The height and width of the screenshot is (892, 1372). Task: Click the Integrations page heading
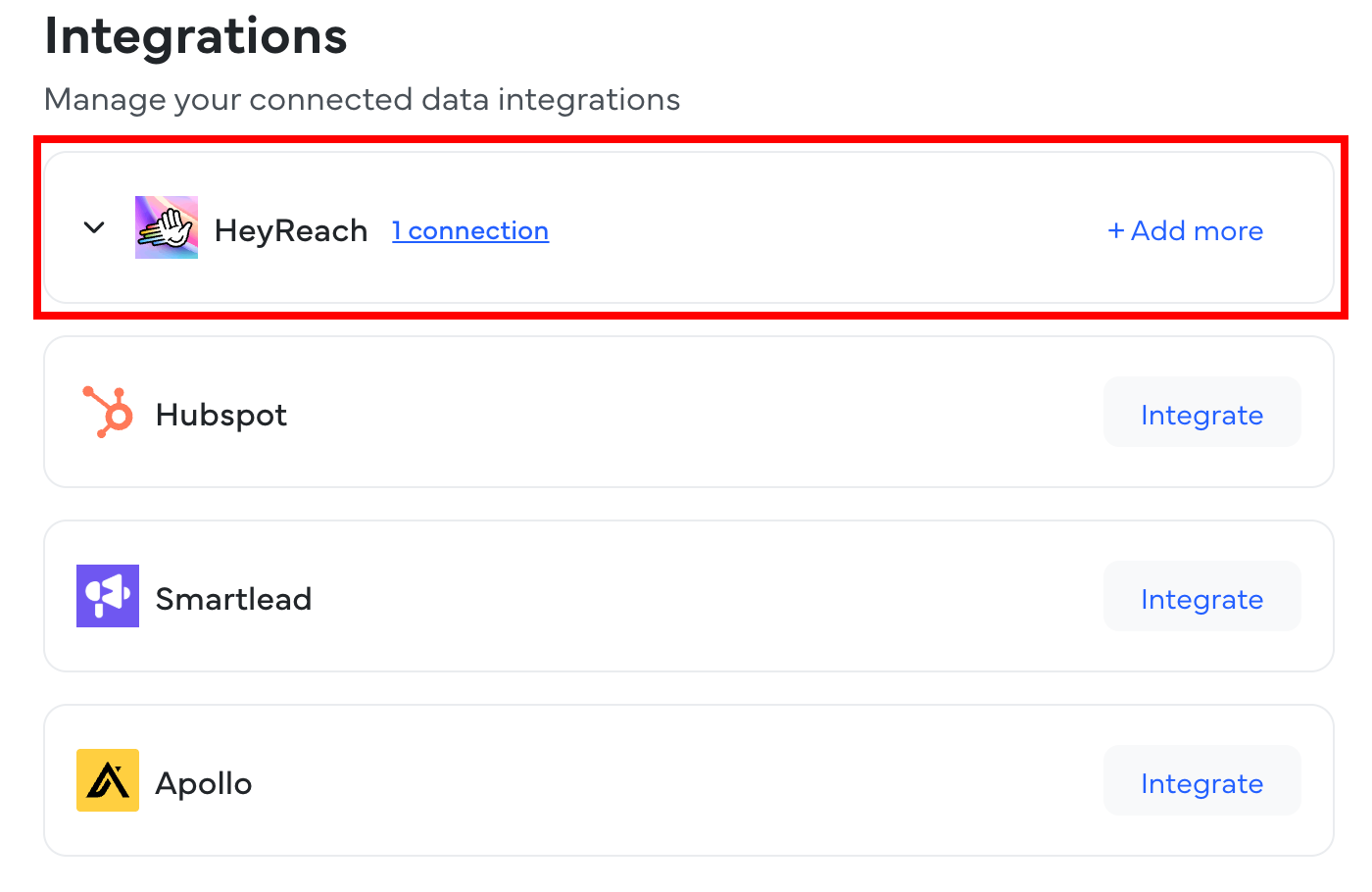click(x=196, y=37)
